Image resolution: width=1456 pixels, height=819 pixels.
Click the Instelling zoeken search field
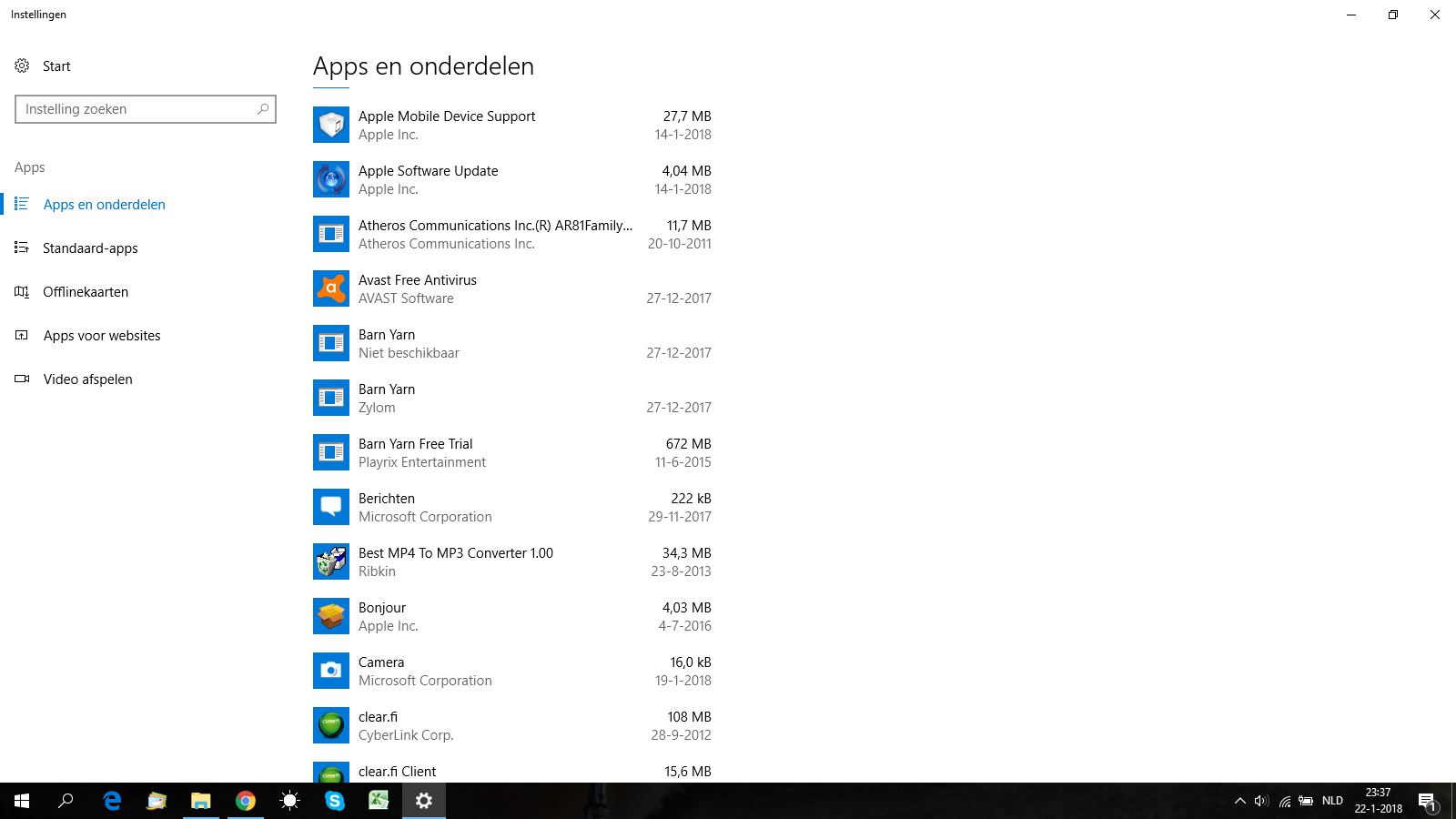click(146, 109)
